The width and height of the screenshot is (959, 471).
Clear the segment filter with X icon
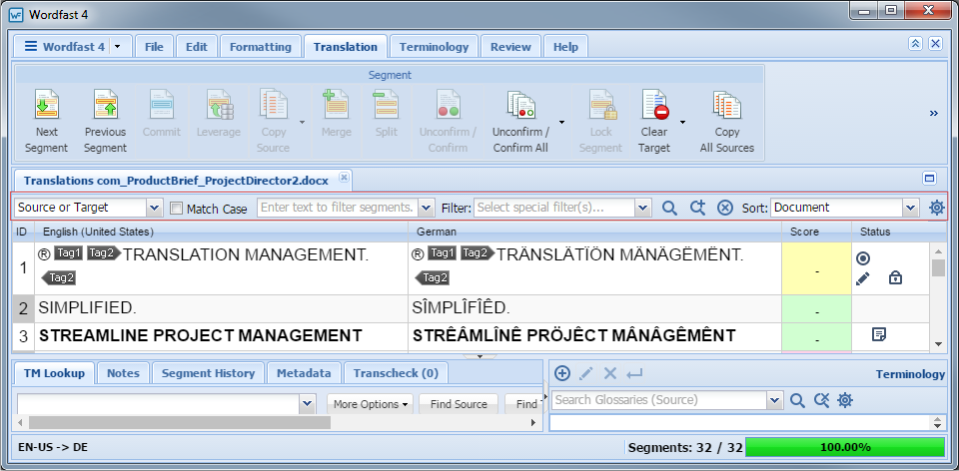[725, 208]
